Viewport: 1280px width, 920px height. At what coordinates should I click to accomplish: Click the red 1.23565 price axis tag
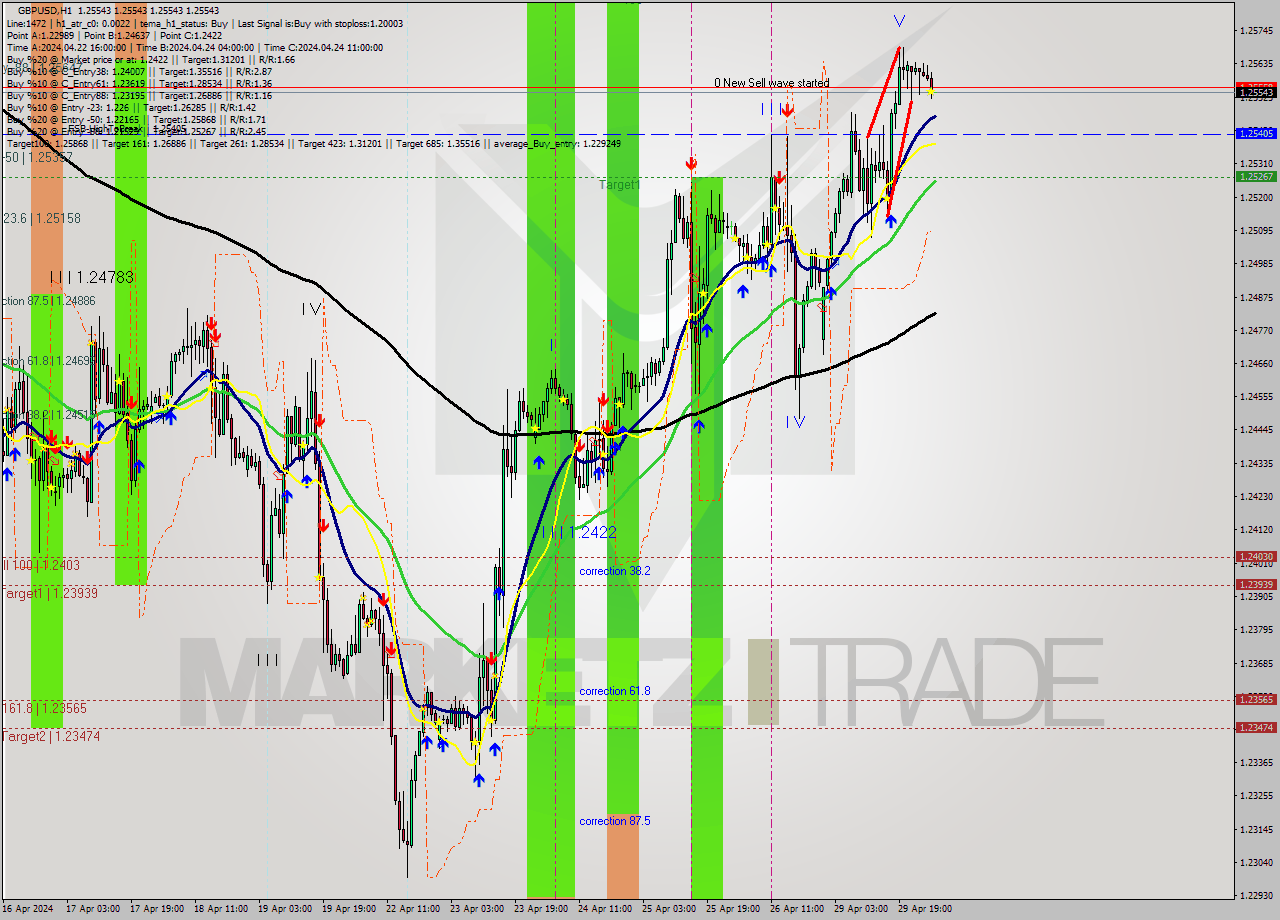pyautogui.click(x=1256, y=699)
